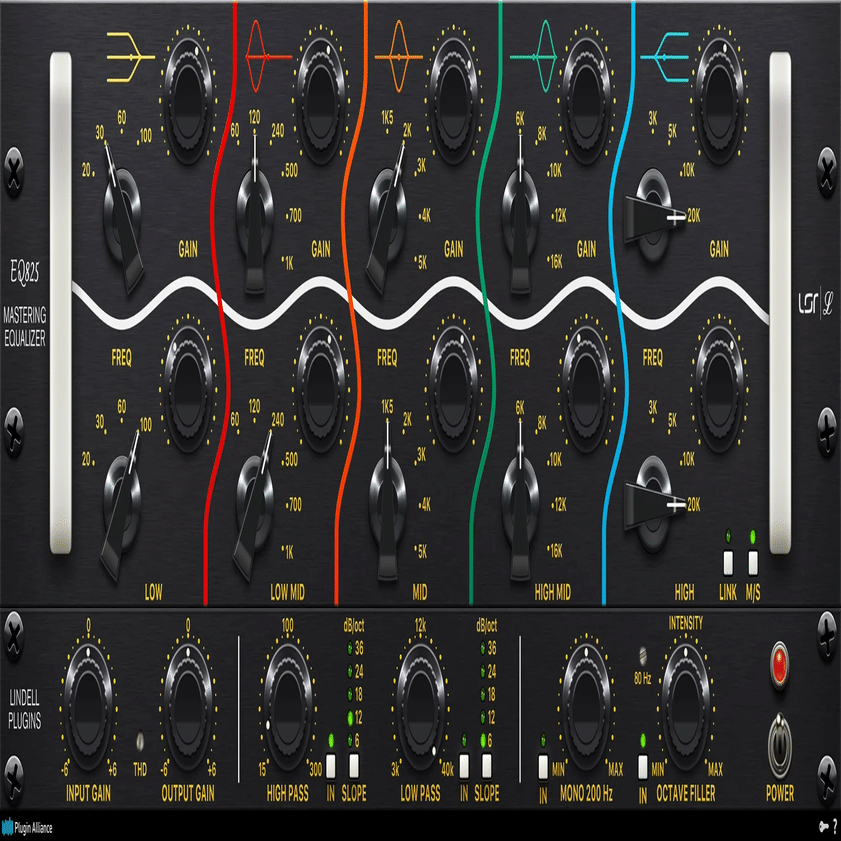
Task: Click the upper row HIGH frequency selector switch
Action: 653,217
